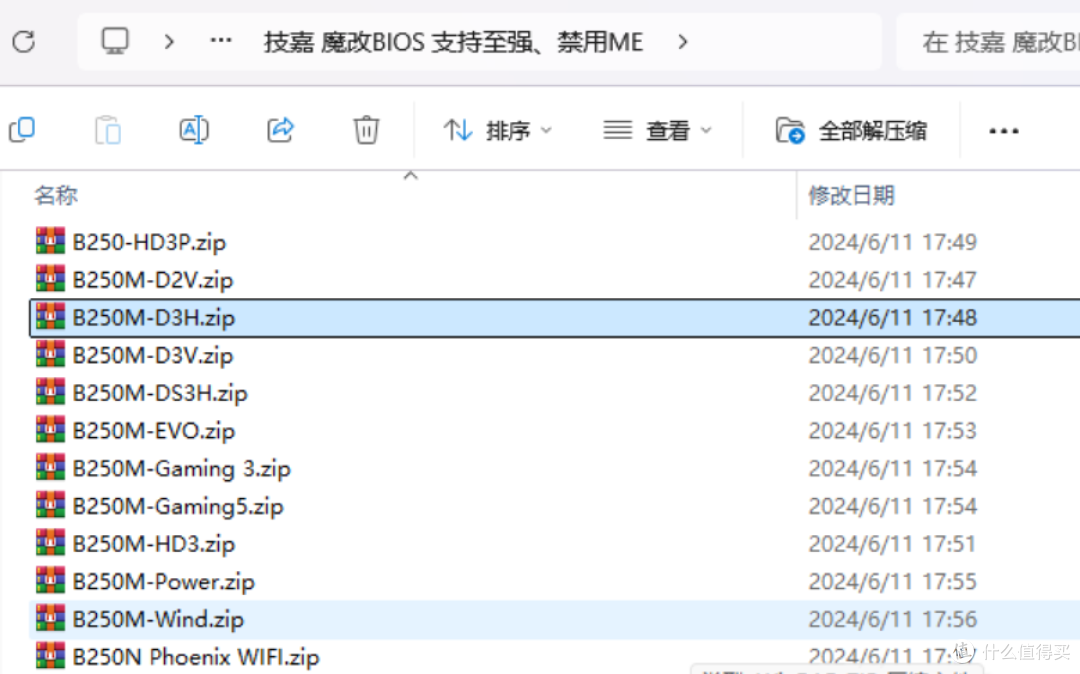This screenshot has height=674, width=1080.
Task: Click archive icon of B250N Phoenix WIFI.zip
Action: (x=50, y=656)
